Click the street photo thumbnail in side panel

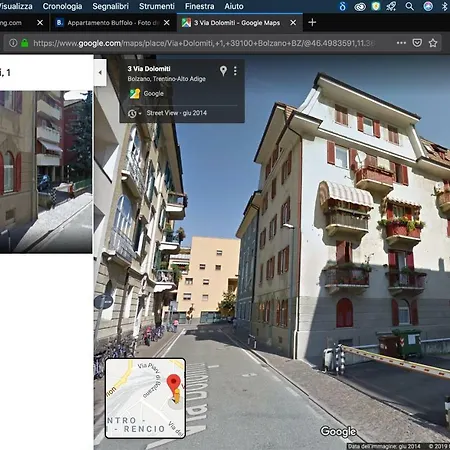coord(46,172)
